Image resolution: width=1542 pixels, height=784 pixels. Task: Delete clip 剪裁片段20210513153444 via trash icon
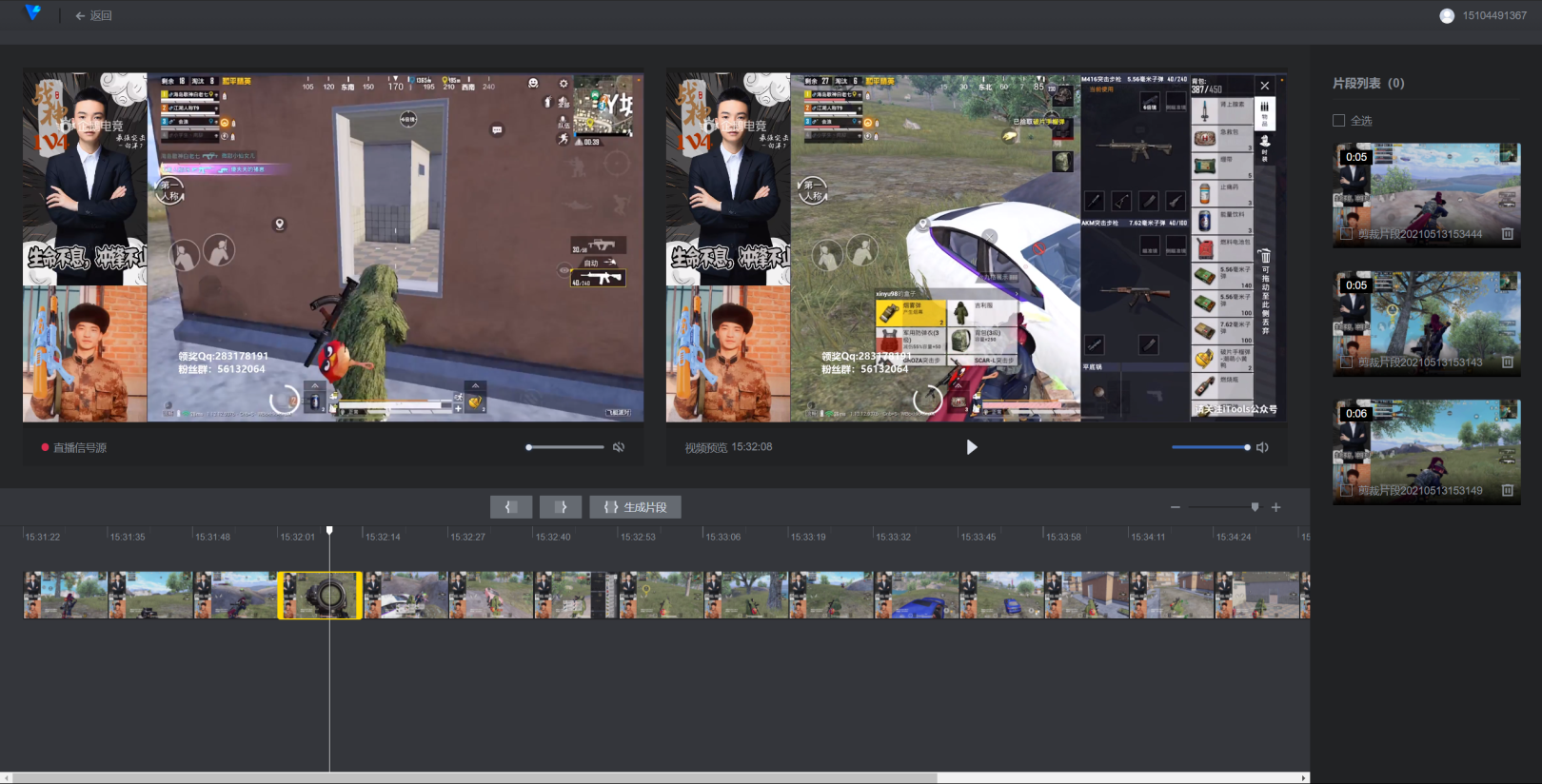[1508, 233]
